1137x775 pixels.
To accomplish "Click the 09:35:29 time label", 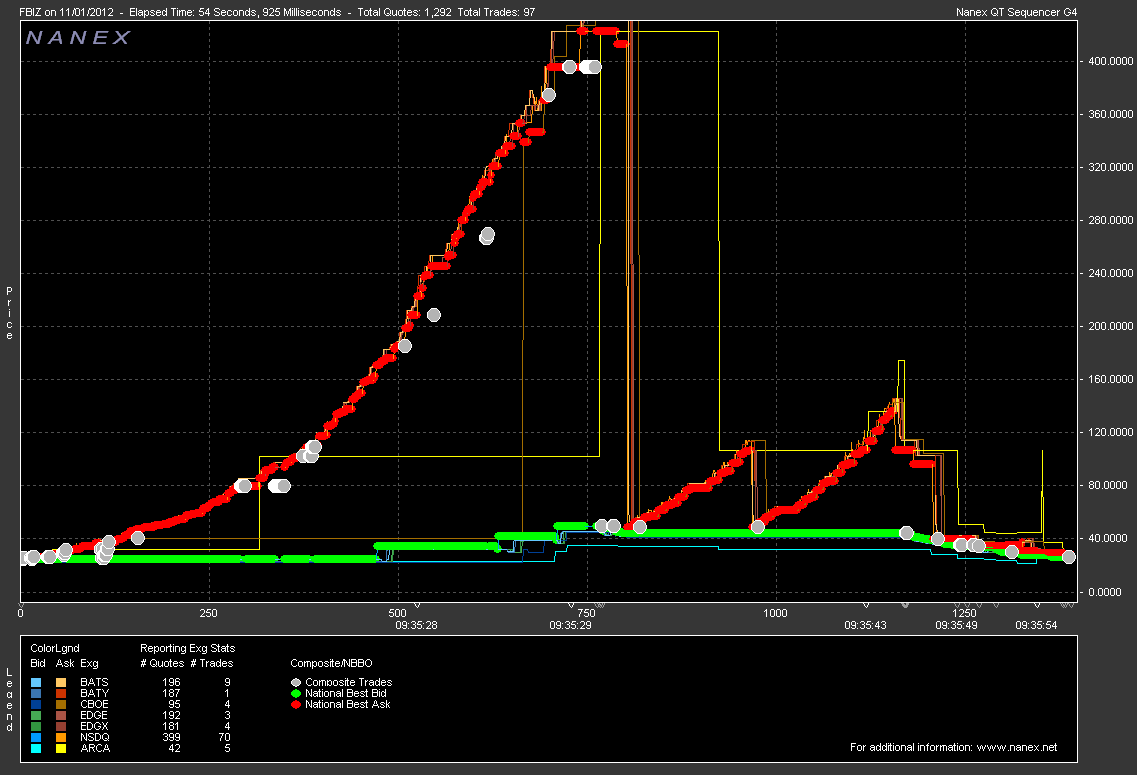I will (571, 625).
